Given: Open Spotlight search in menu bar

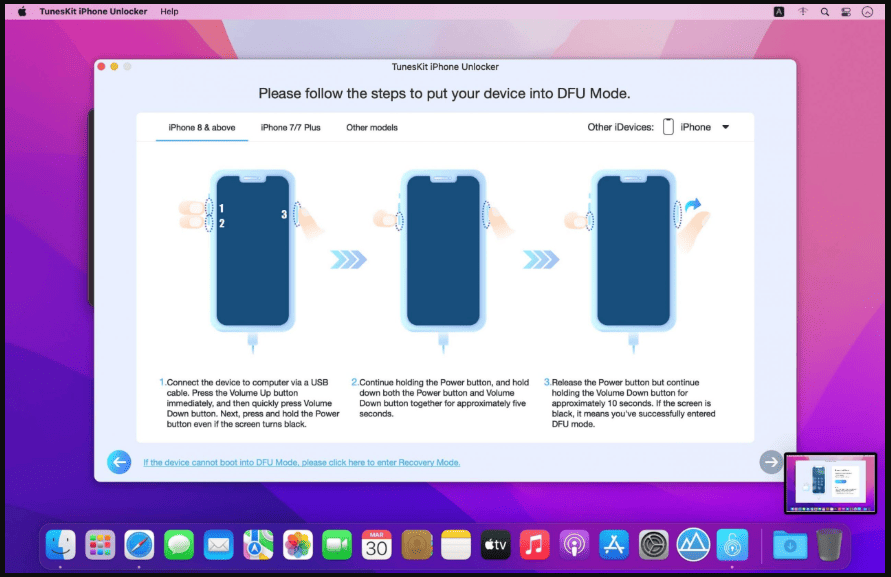Looking at the screenshot, I should 825,11.
